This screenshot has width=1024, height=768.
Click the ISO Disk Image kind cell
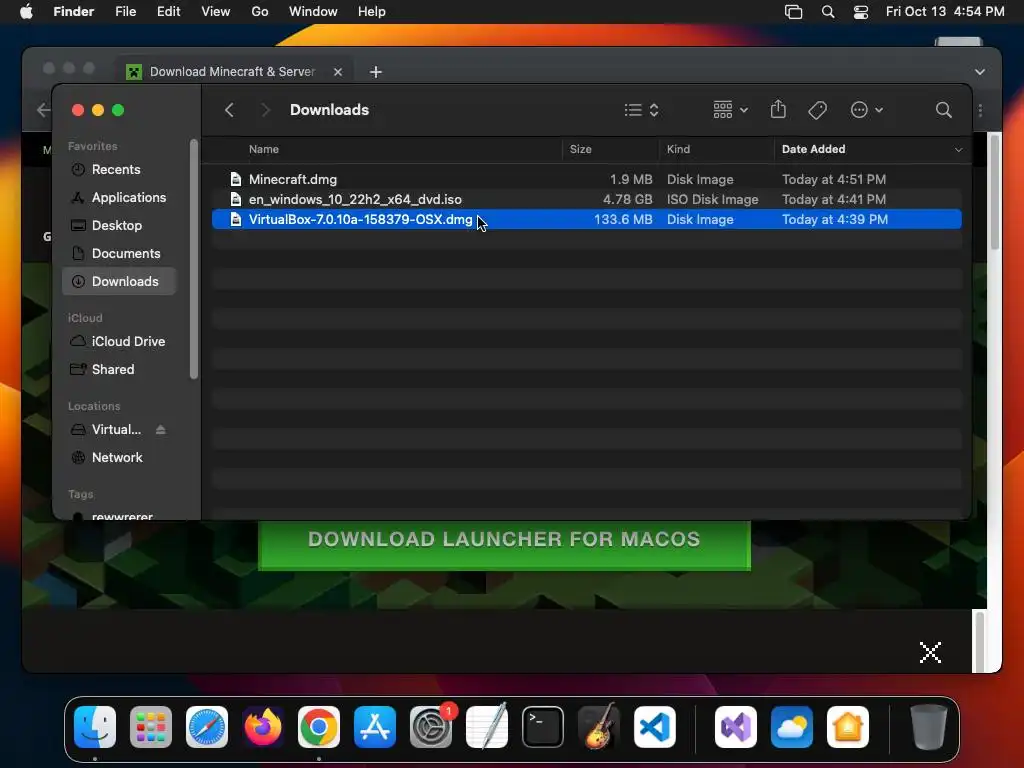pos(712,199)
